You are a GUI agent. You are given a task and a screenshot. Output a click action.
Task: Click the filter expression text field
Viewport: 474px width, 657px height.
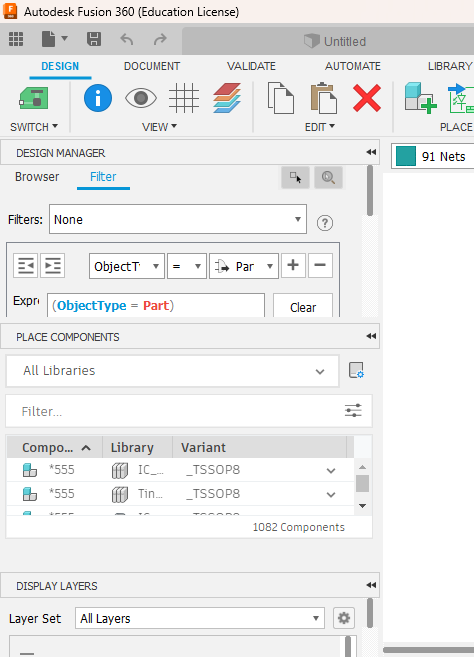pos(156,305)
